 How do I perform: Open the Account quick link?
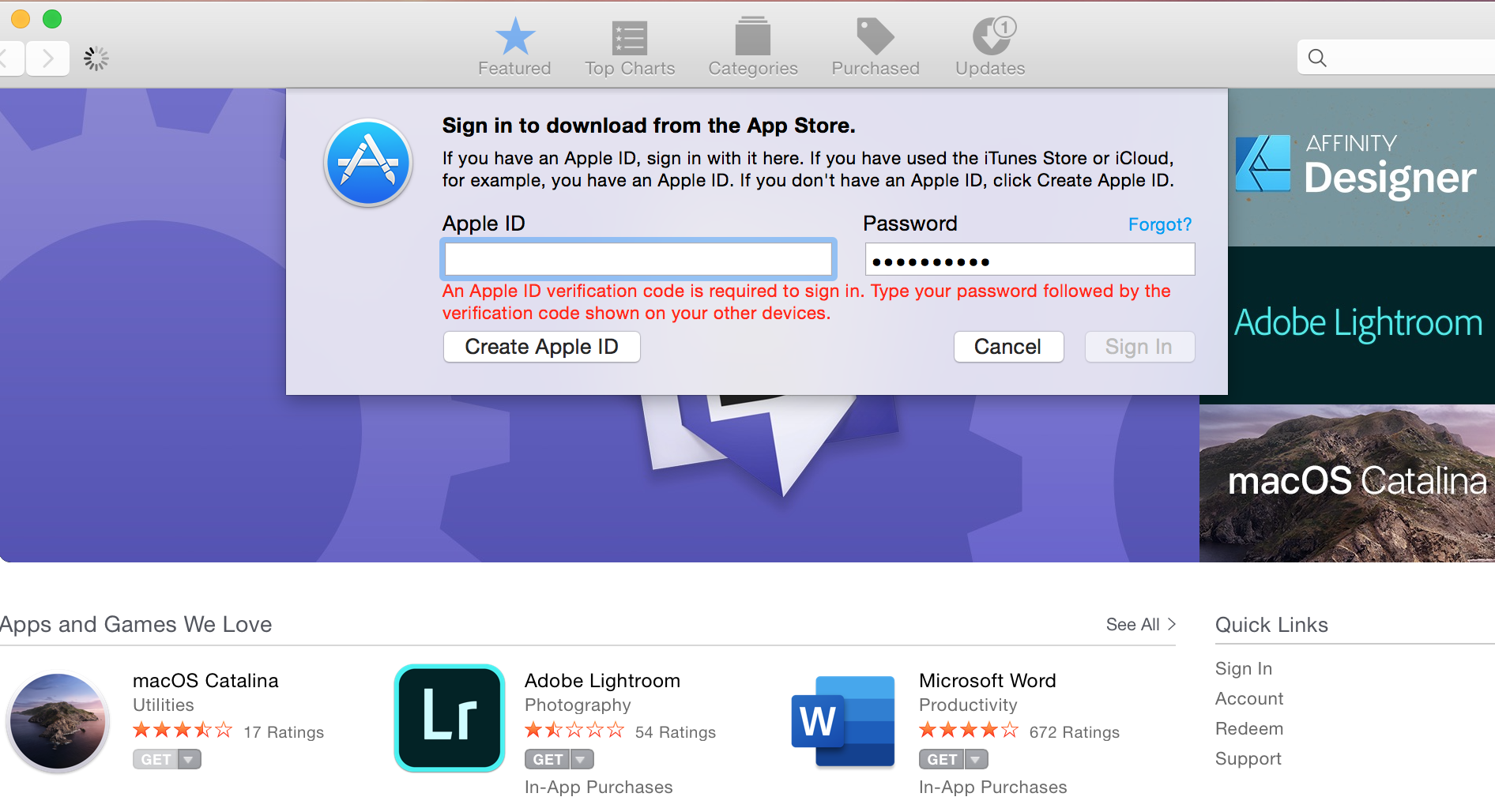pos(1249,699)
